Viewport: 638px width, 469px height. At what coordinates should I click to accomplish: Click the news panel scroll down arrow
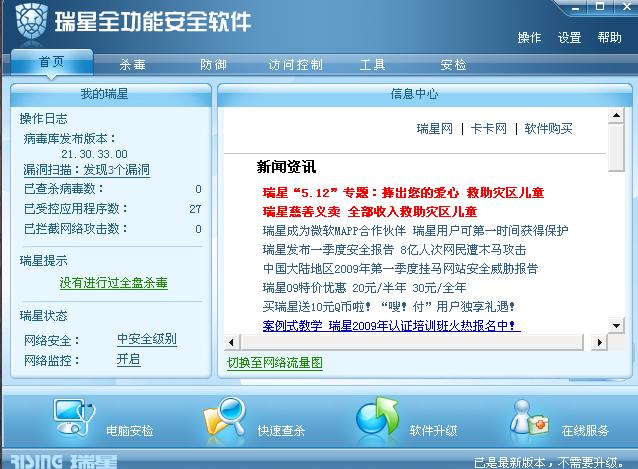(x=616, y=326)
